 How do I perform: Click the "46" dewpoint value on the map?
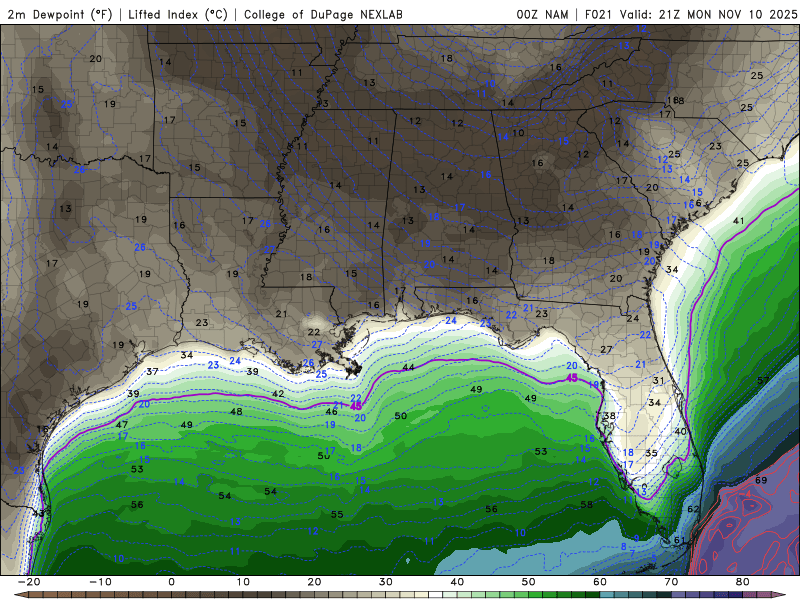(x=331, y=412)
